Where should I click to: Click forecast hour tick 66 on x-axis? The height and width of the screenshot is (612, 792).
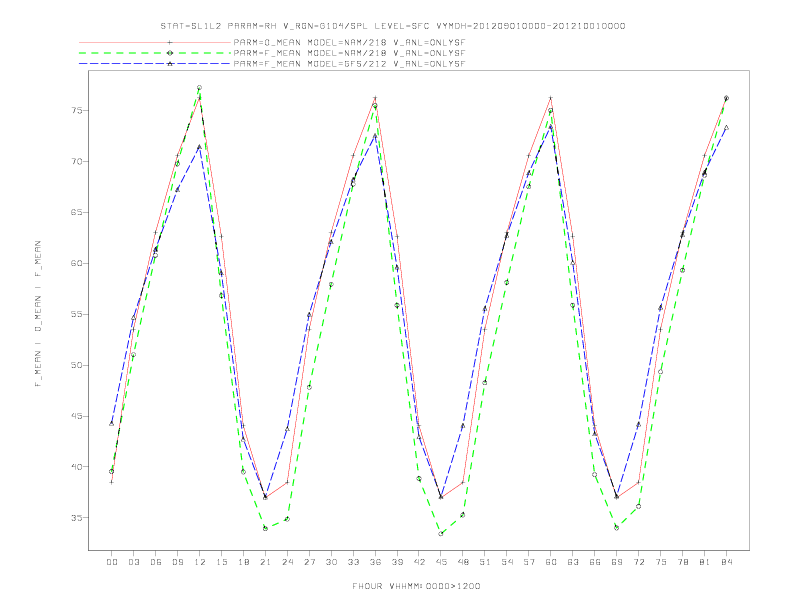(x=595, y=562)
